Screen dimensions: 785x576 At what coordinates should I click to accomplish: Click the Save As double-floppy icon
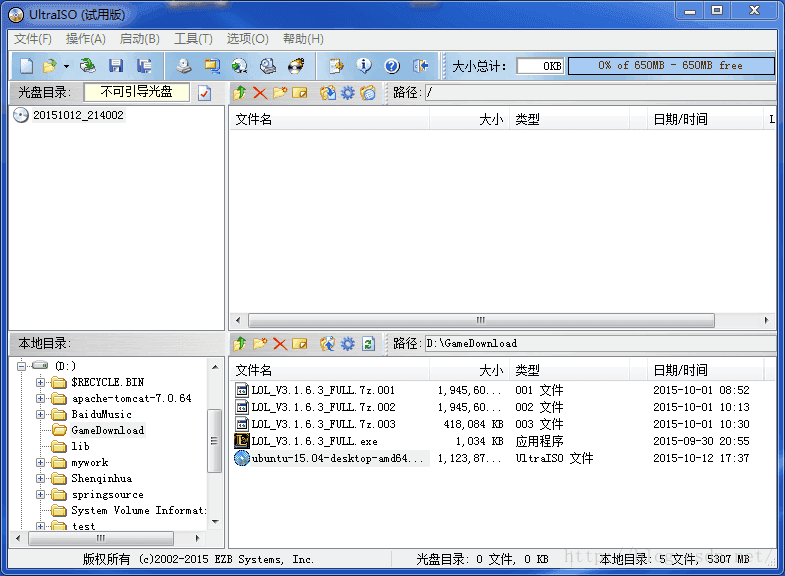145,66
